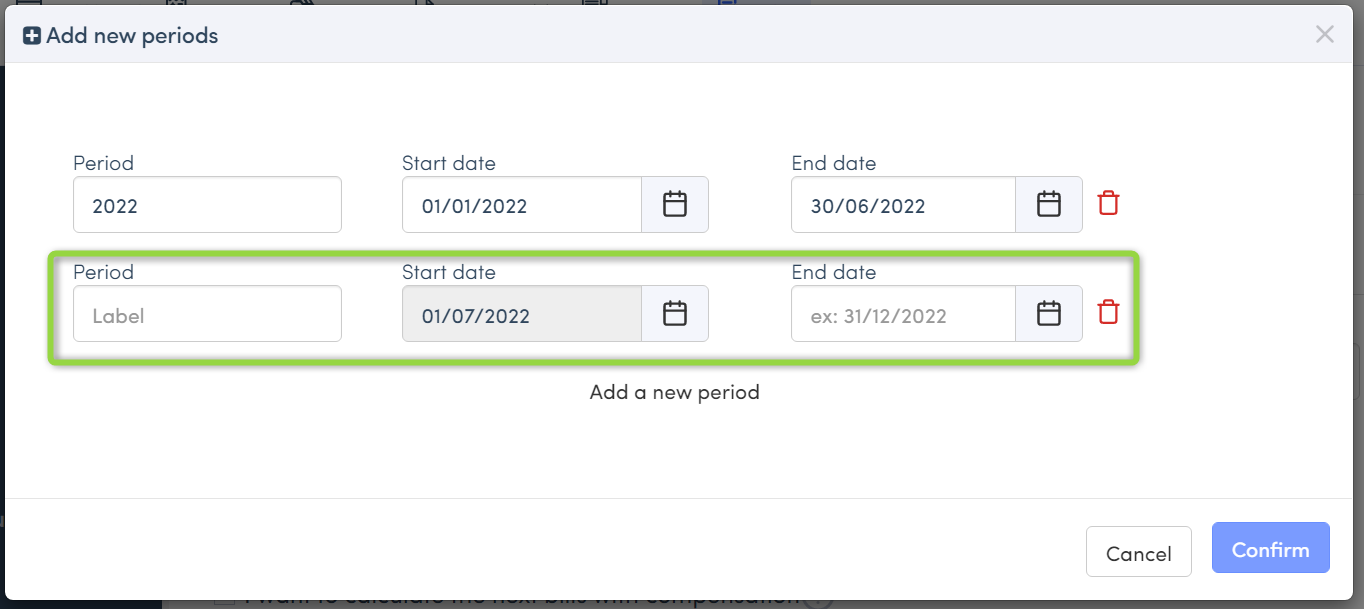
Task: Open calendar picker for first Start date
Action: 675,205
